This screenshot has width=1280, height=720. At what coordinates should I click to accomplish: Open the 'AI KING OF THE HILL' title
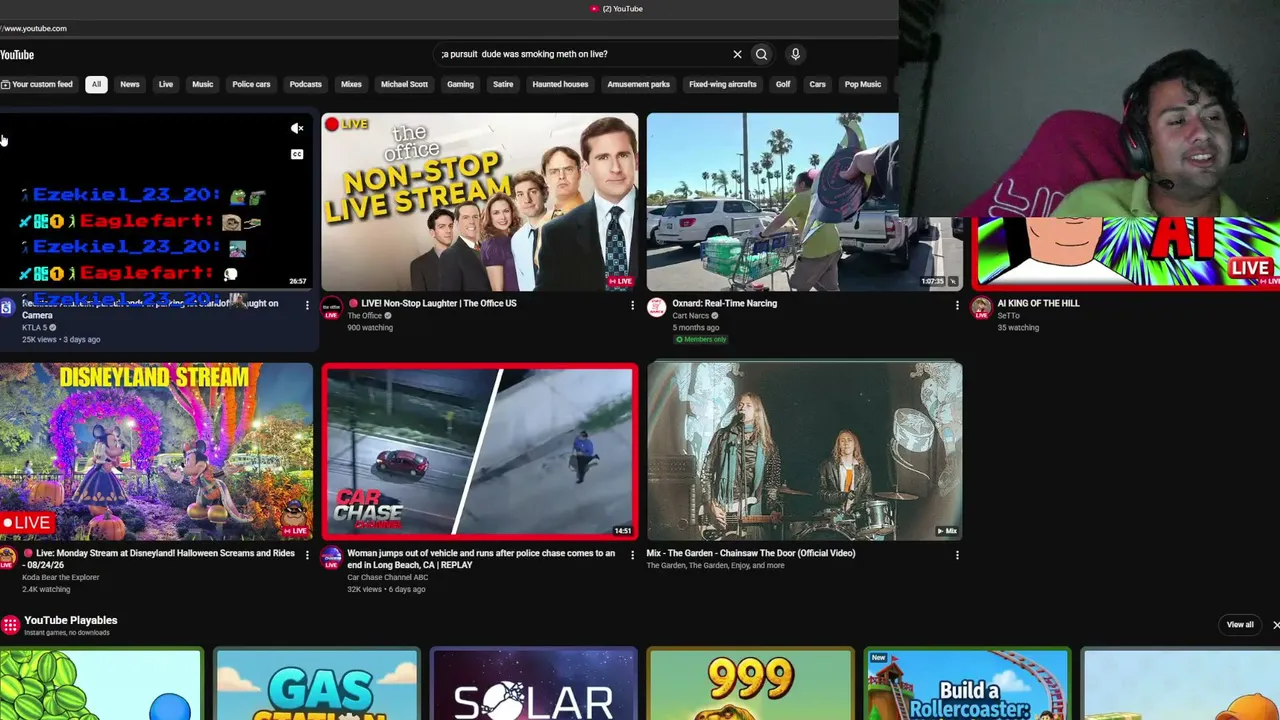[1038, 303]
